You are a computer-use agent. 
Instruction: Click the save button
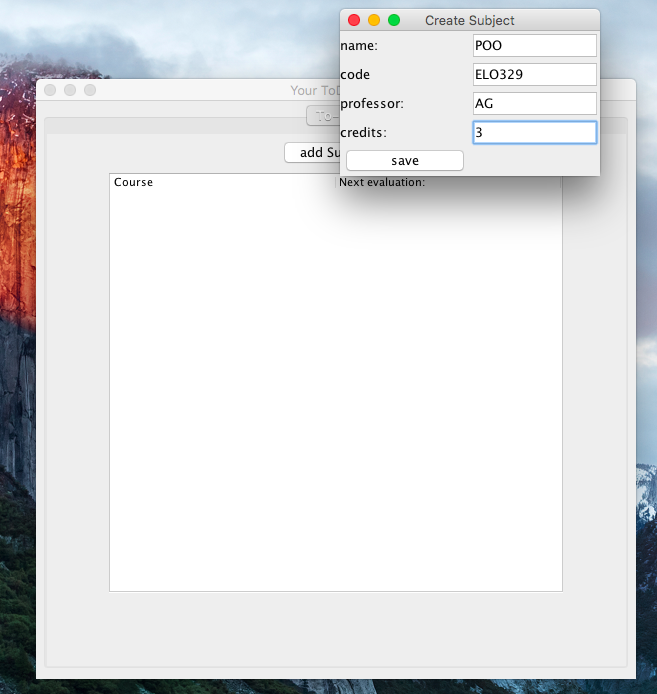point(404,161)
